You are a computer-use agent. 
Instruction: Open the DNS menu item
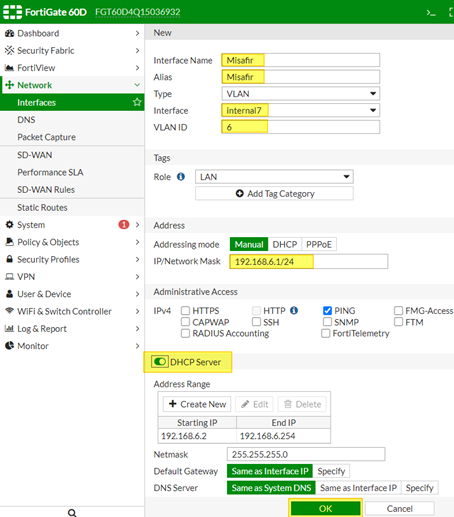pyautogui.click(x=72, y=120)
